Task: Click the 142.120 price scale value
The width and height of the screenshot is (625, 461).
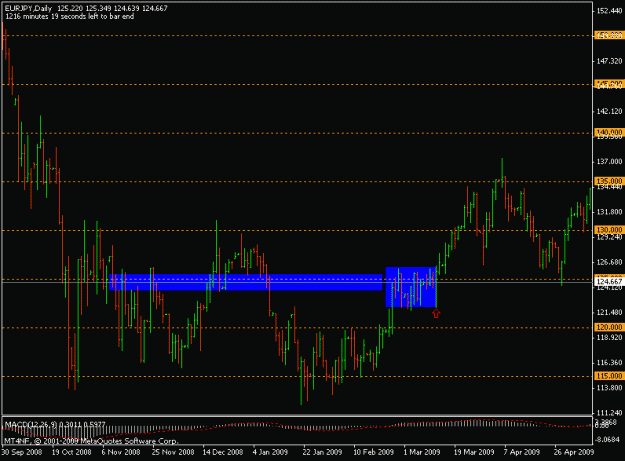Action: point(609,111)
